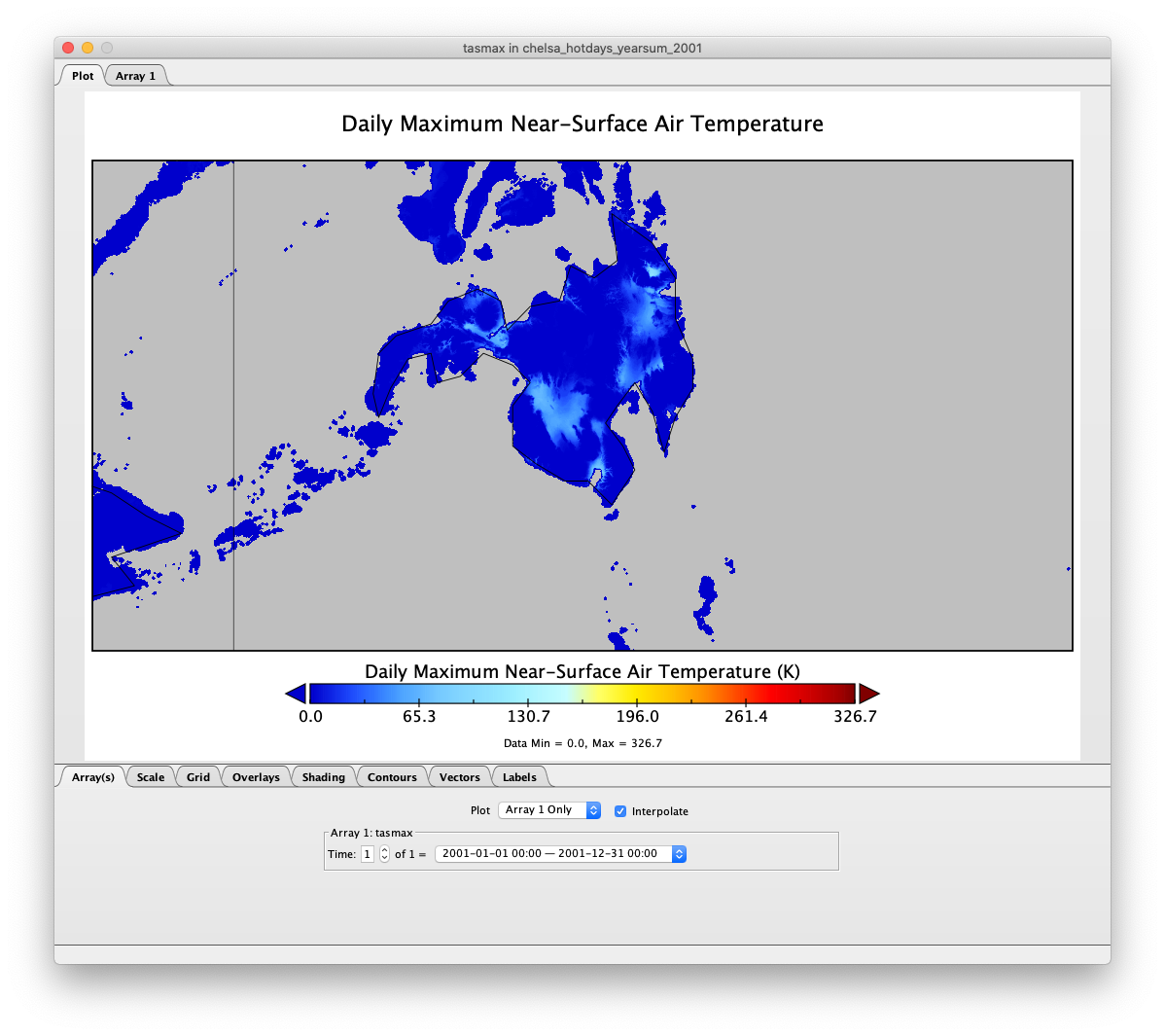Select the Contours tab
The height and width of the screenshot is (1036, 1165).
click(x=392, y=776)
